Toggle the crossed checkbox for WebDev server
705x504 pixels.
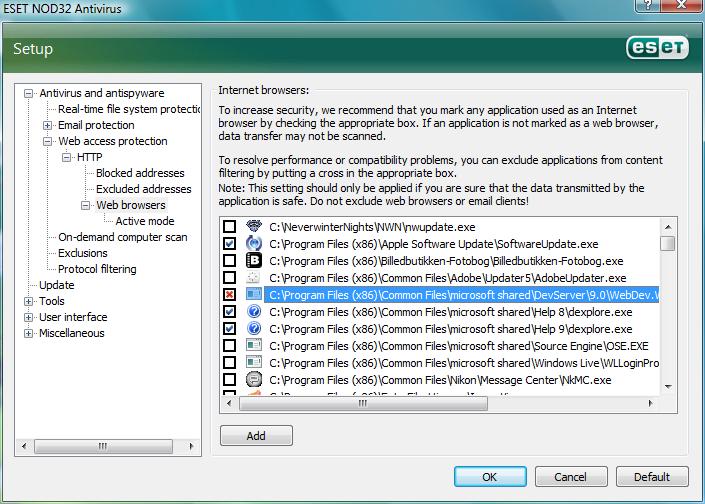tap(229, 295)
